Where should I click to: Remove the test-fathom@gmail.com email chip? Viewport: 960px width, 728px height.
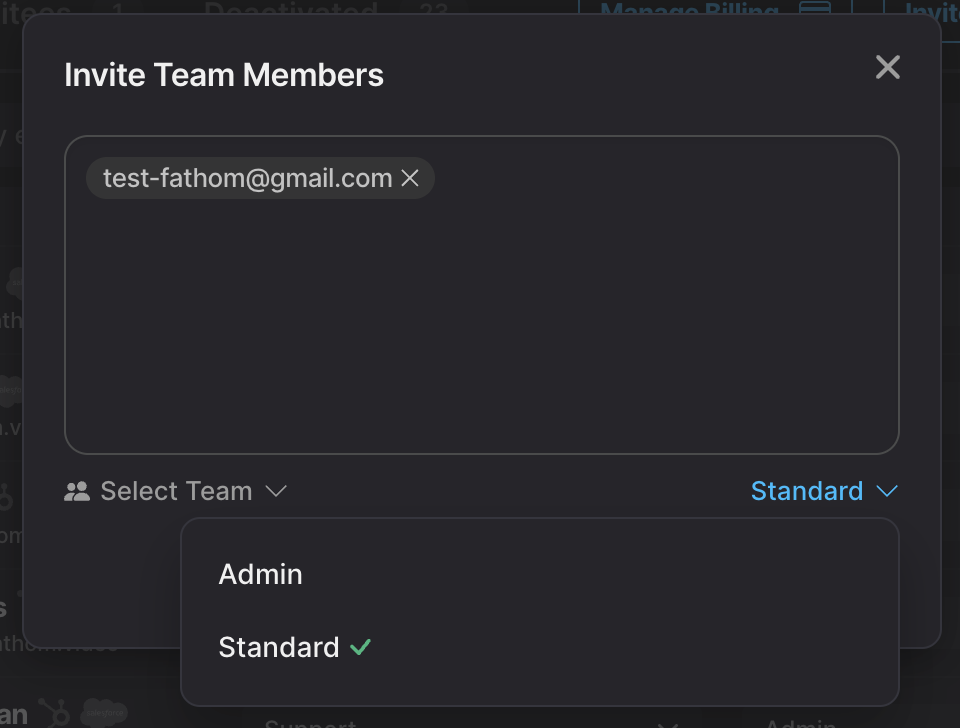(410, 178)
